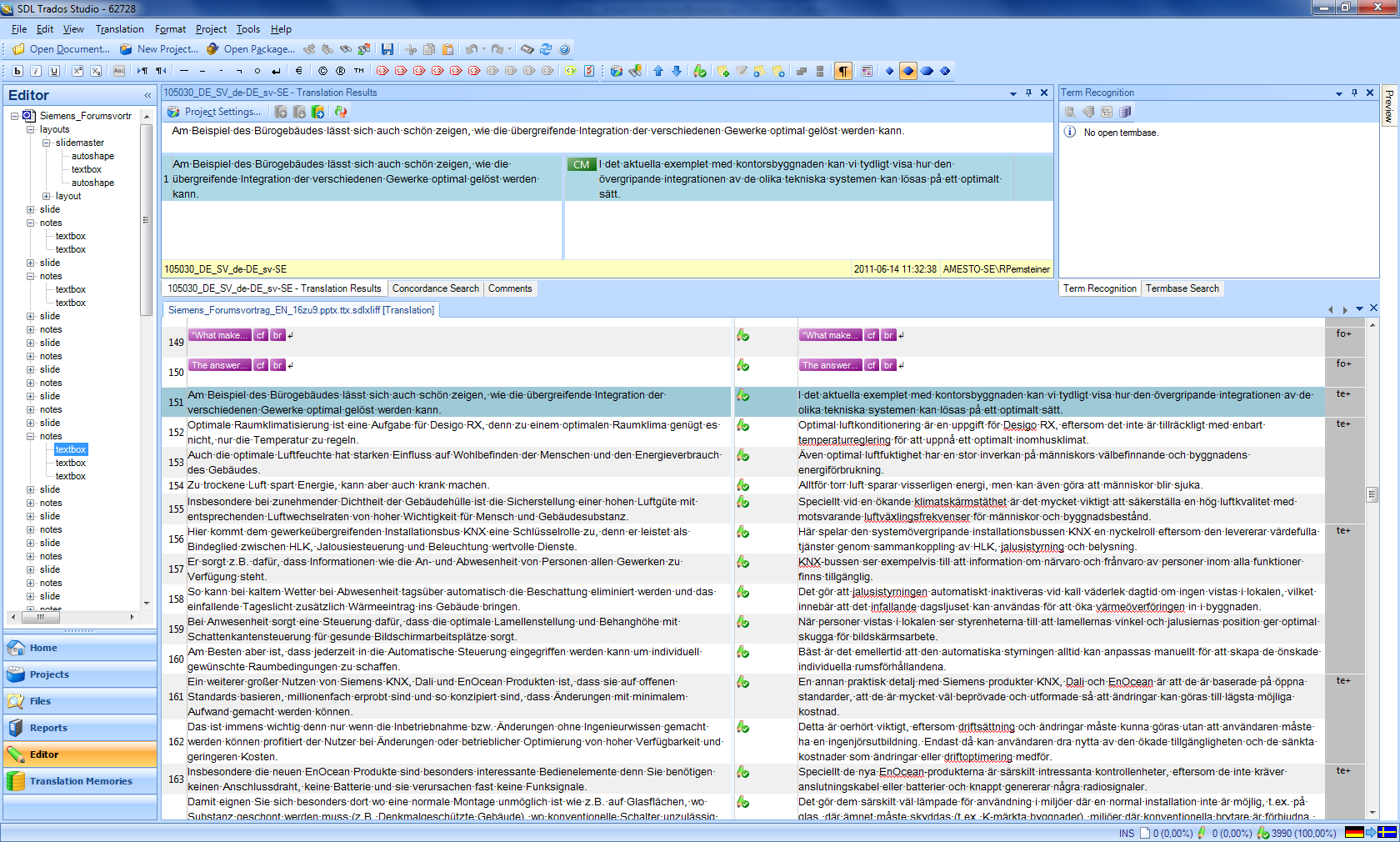This screenshot has width=1400, height=842.
Task: Toggle show whitespace pilcrow button
Action: click(x=843, y=71)
